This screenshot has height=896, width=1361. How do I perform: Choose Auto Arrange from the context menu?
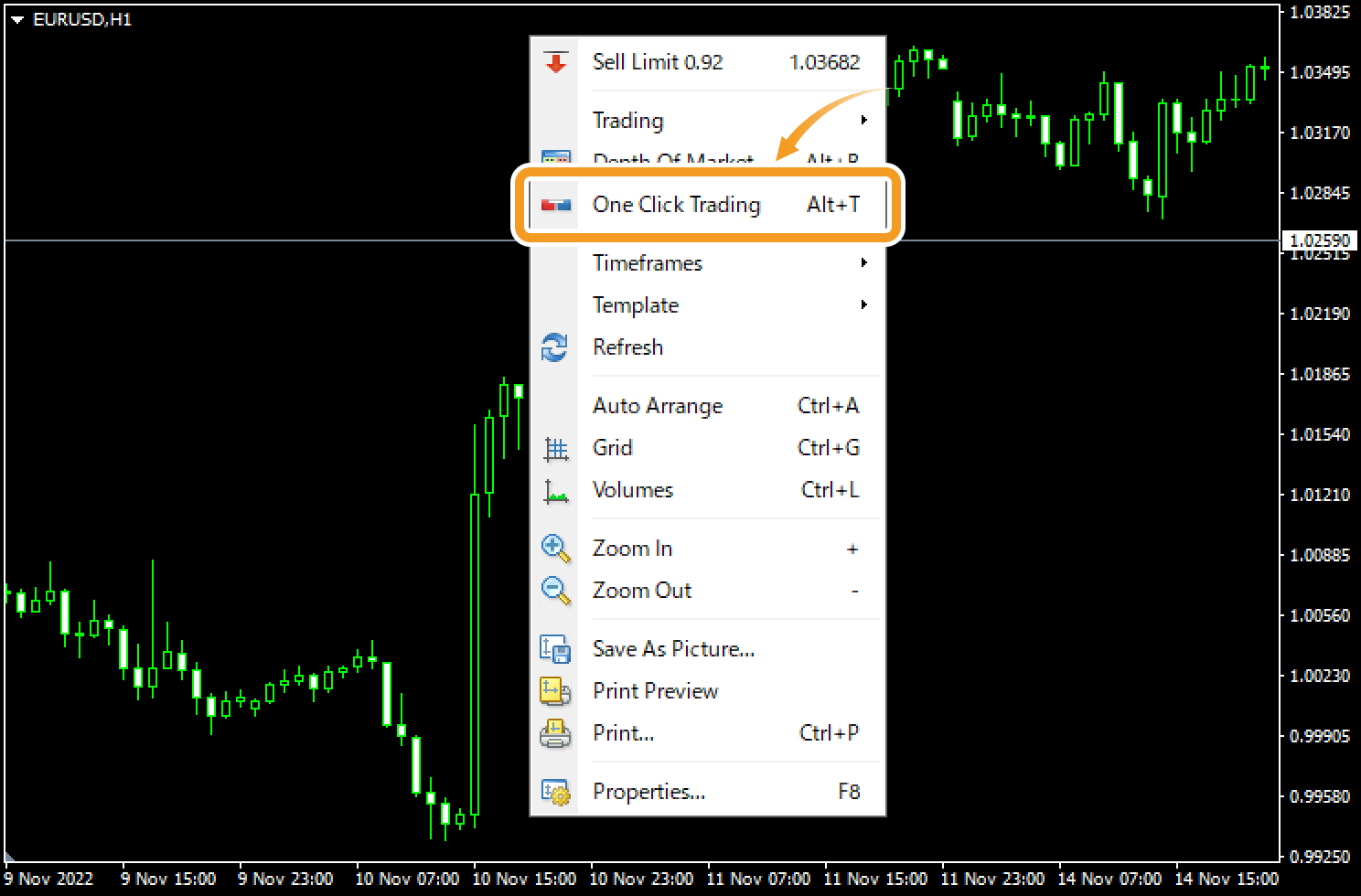click(x=658, y=406)
